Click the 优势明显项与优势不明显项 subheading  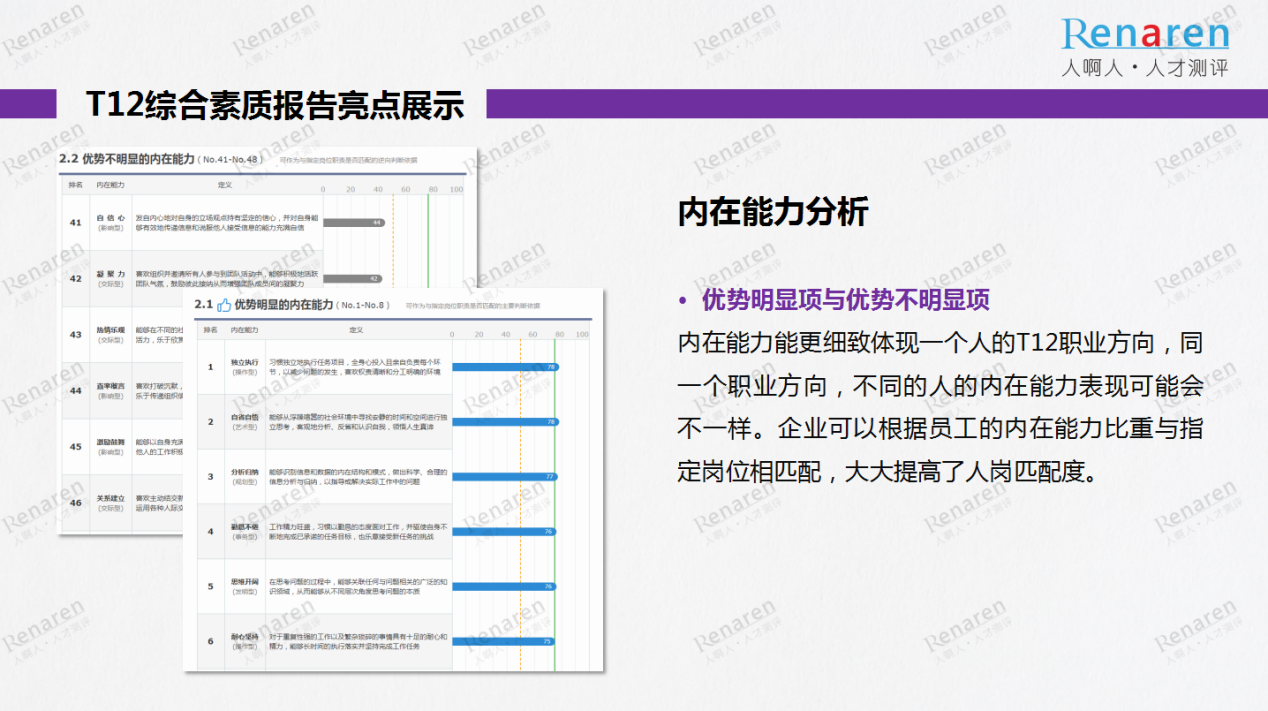pos(845,300)
